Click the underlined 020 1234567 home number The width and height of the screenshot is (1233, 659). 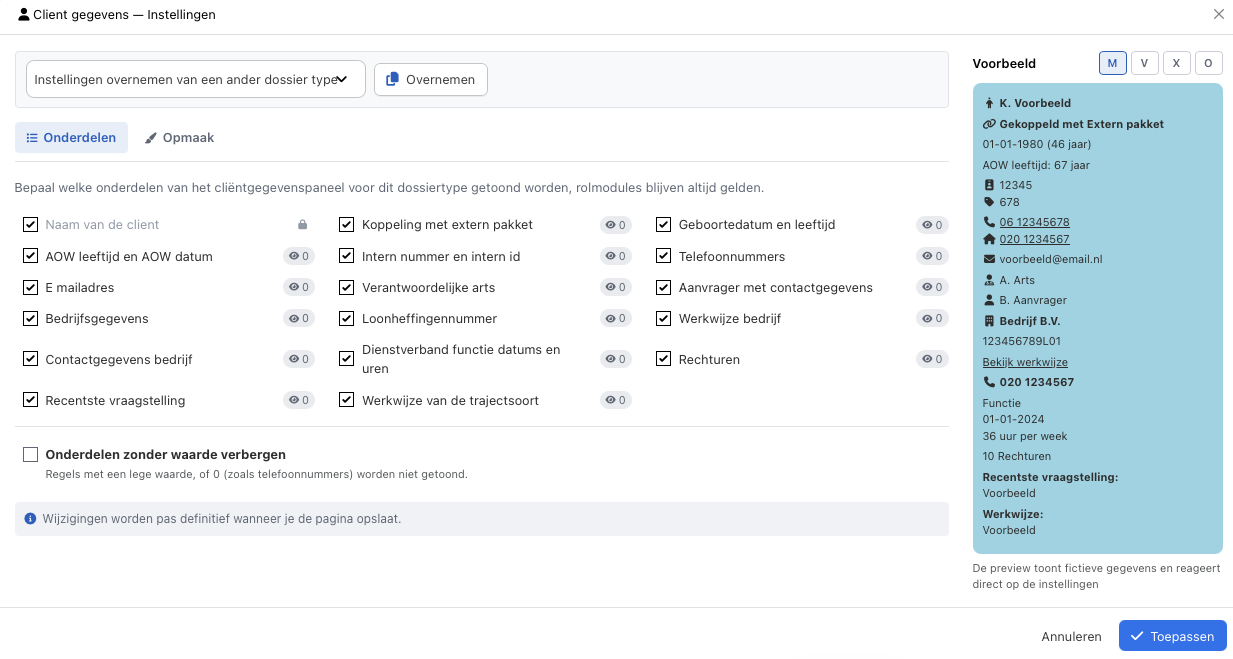click(1034, 240)
